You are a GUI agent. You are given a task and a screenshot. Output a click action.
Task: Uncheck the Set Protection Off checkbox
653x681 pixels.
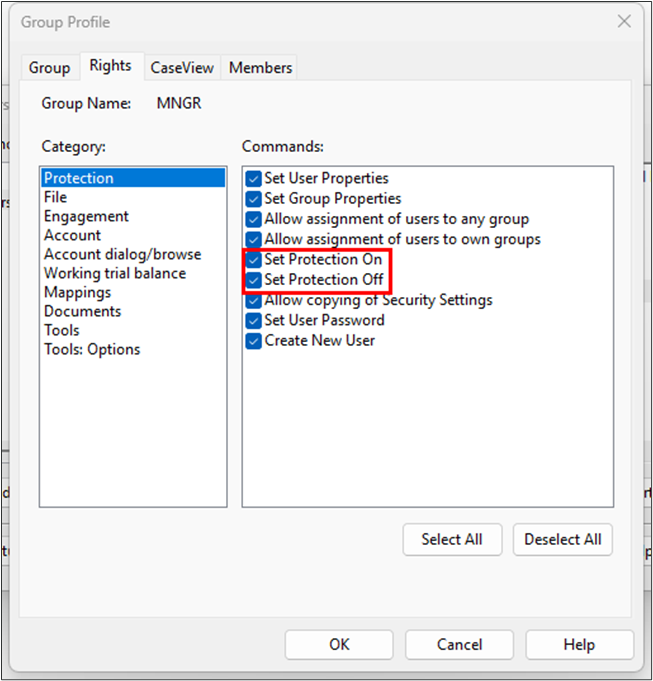pos(254,280)
